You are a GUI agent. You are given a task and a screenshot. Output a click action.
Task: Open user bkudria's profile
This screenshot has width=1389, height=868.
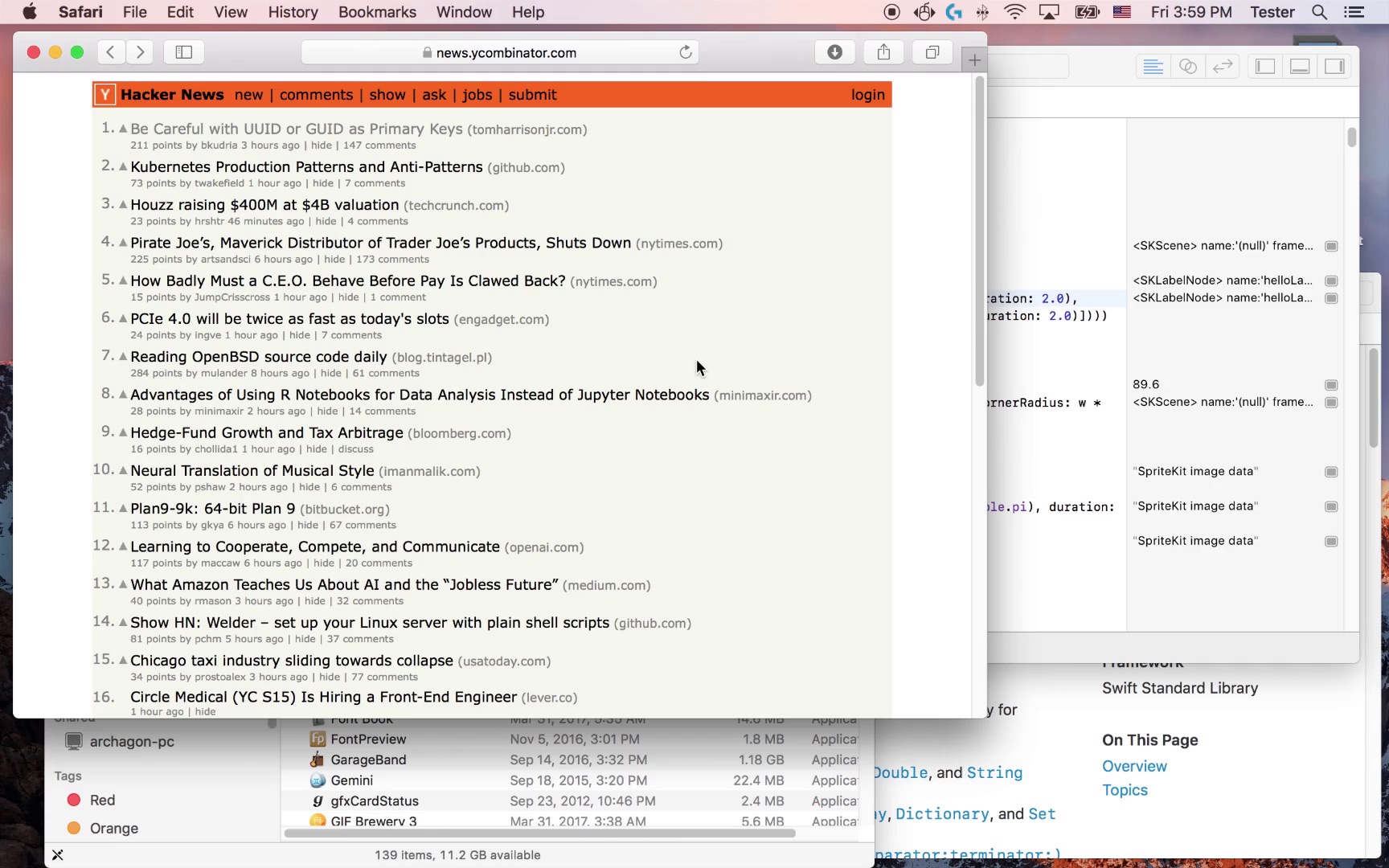[x=219, y=145]
